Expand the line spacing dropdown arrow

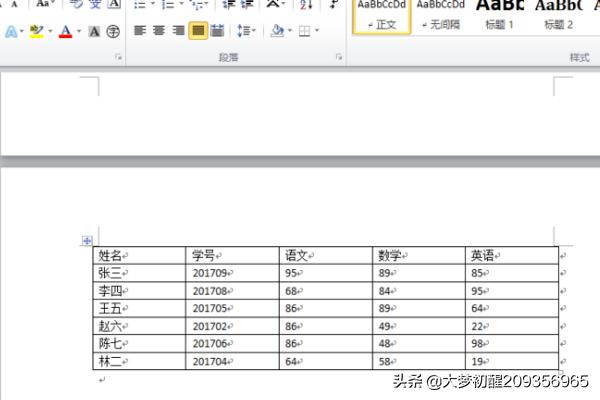pos(254,30)
